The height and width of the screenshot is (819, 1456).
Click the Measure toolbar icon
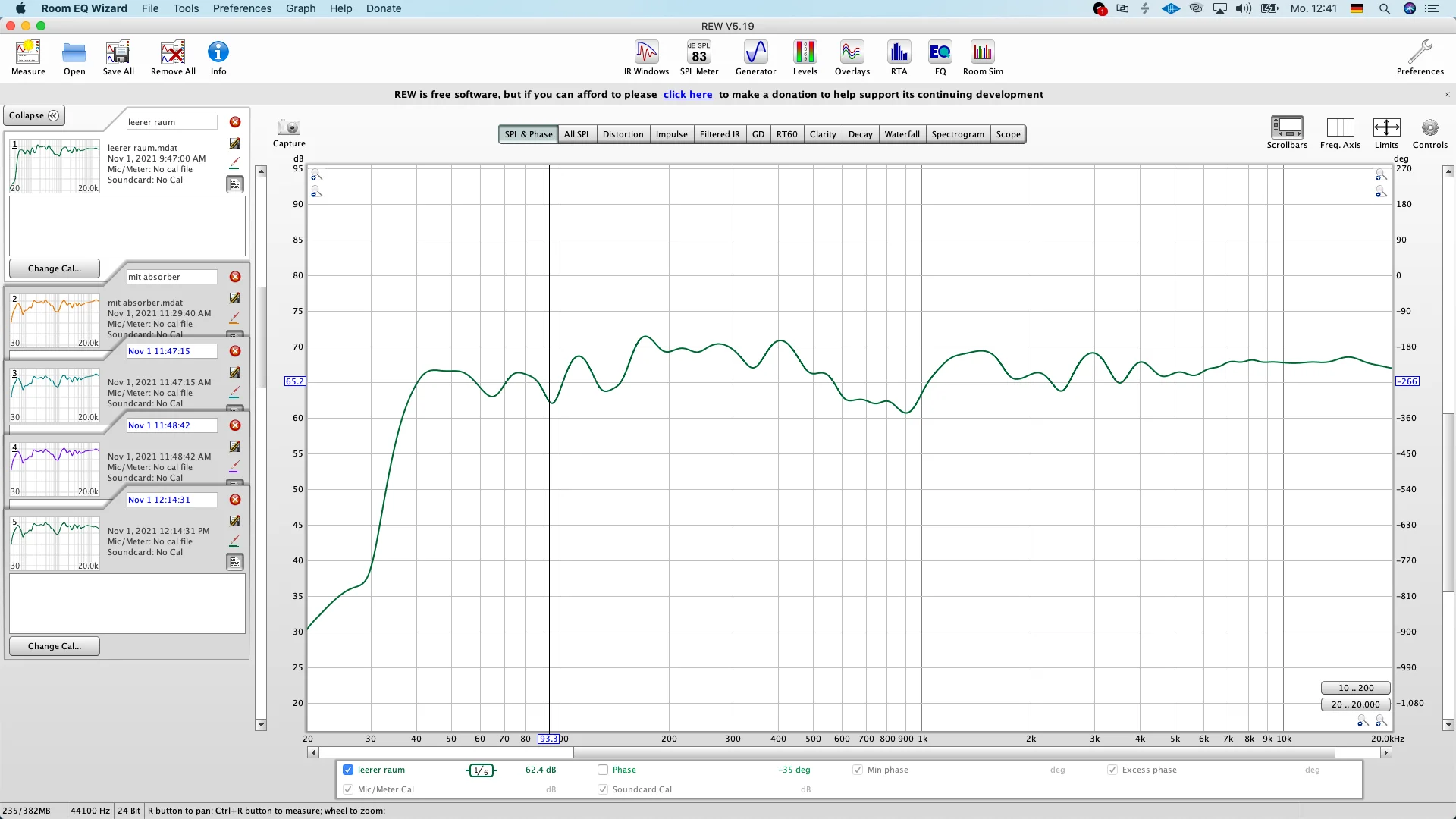click(28, 58)
